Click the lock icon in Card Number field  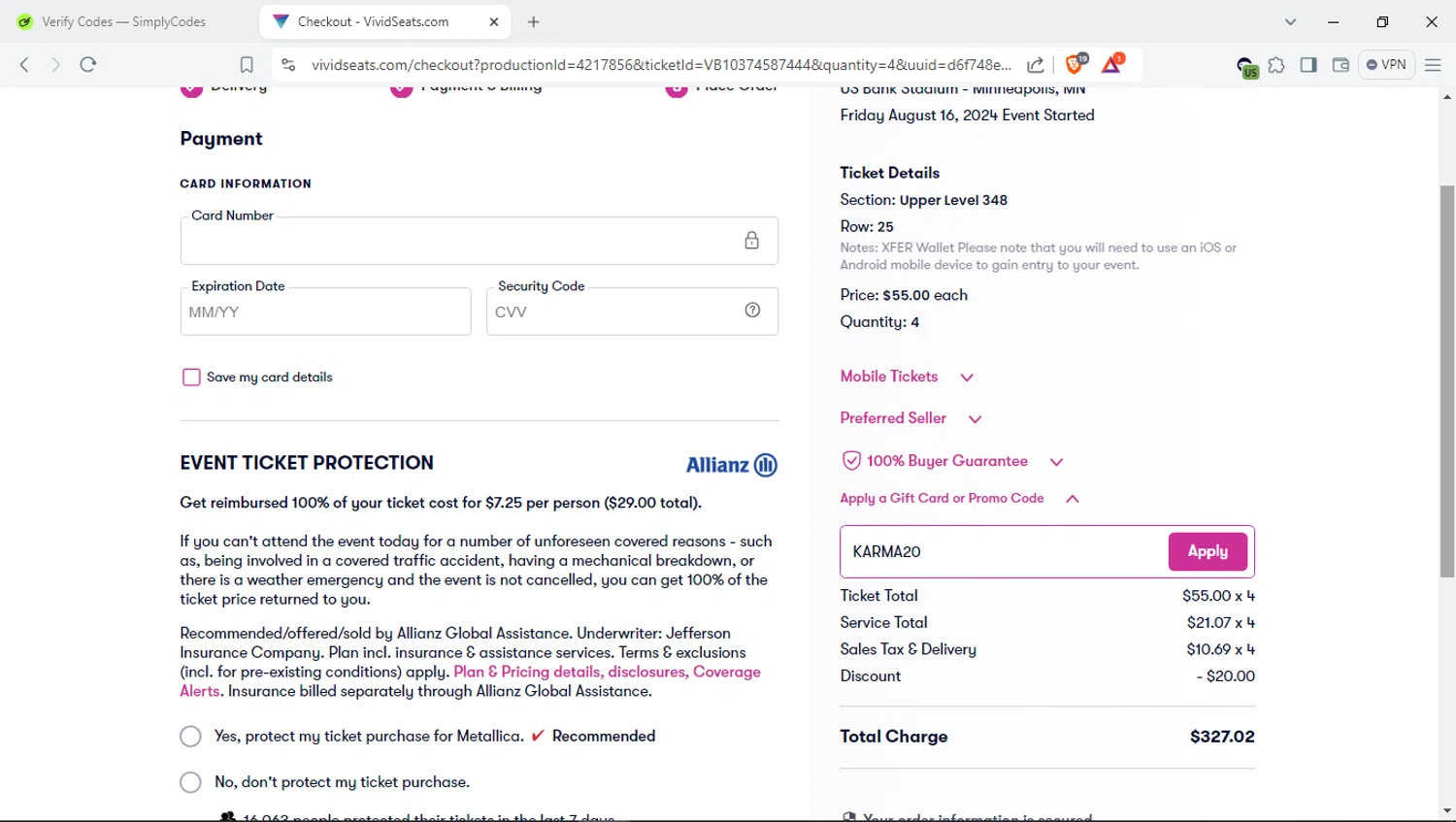751,240
